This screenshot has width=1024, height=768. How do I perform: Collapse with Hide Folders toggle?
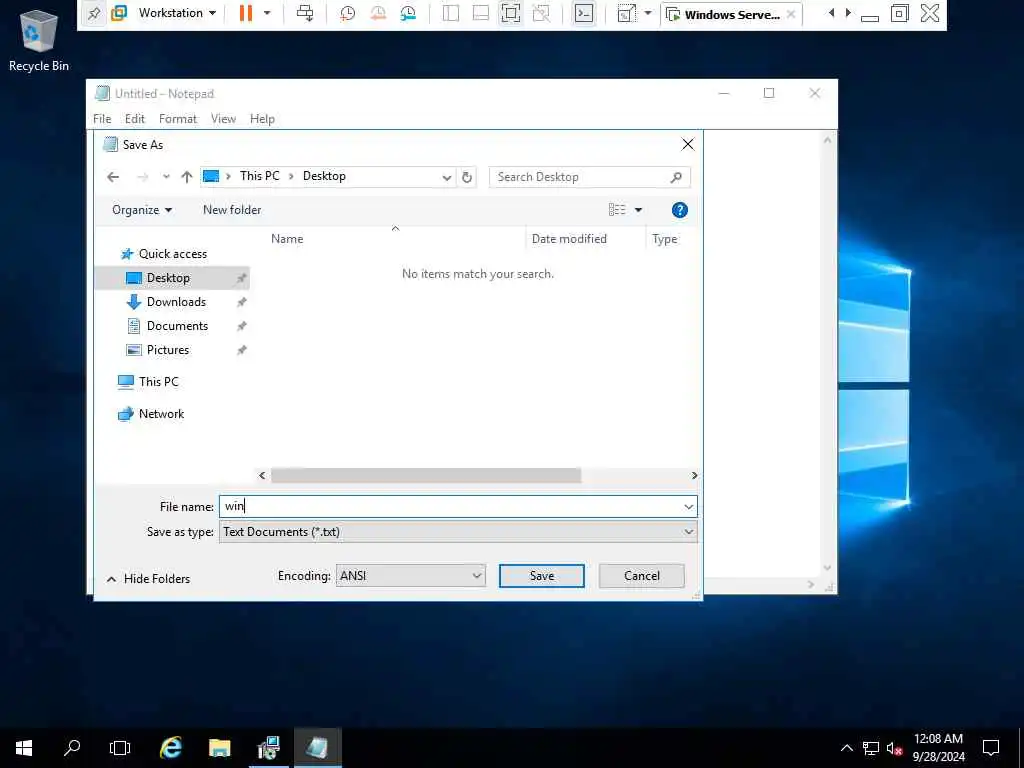click(148, 579)
